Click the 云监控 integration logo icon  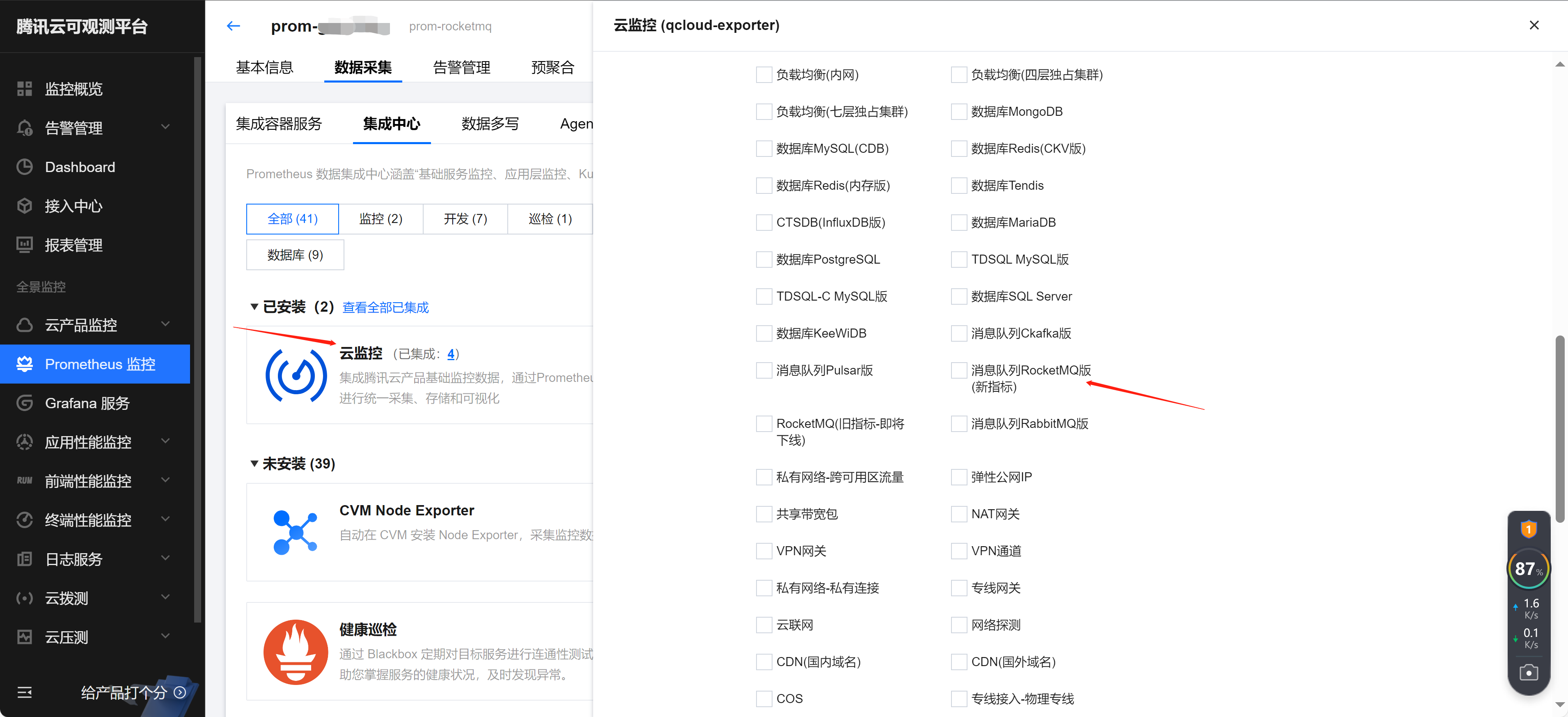[x=296, y=375]
